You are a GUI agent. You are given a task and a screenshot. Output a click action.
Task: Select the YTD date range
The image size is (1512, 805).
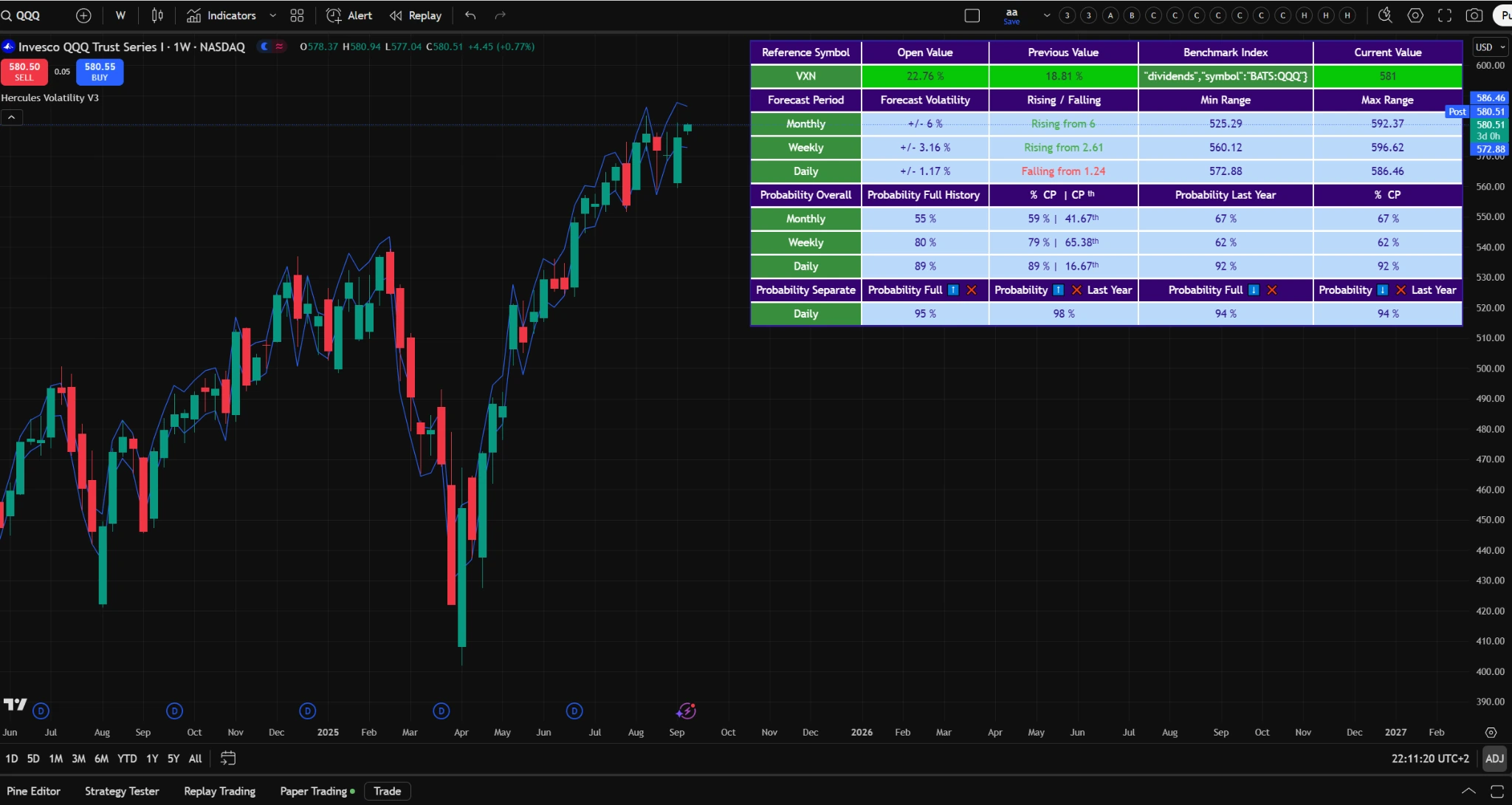pos(127,758)
